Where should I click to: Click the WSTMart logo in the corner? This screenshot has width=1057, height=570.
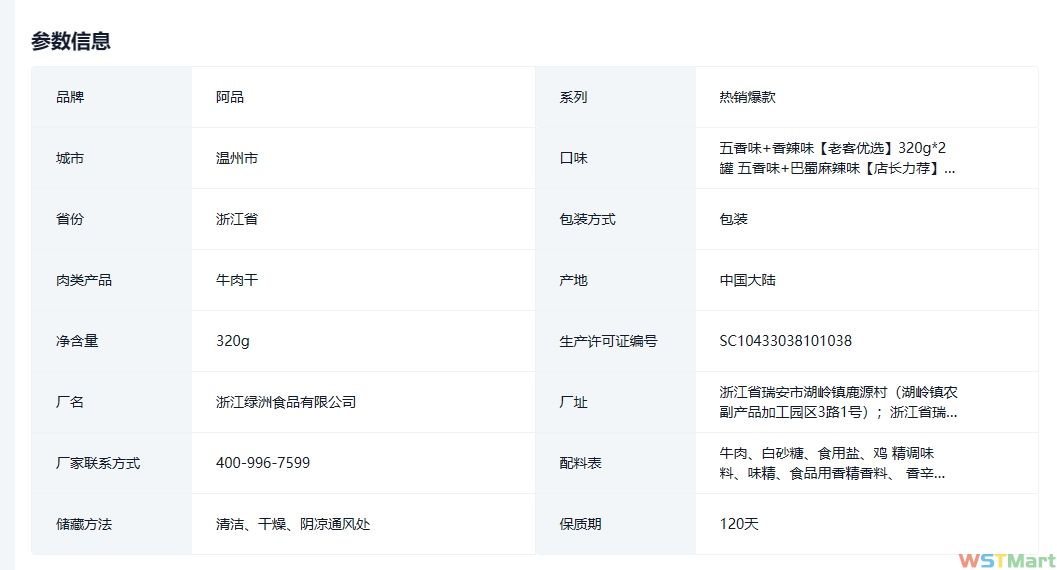tap(1005, 560)
